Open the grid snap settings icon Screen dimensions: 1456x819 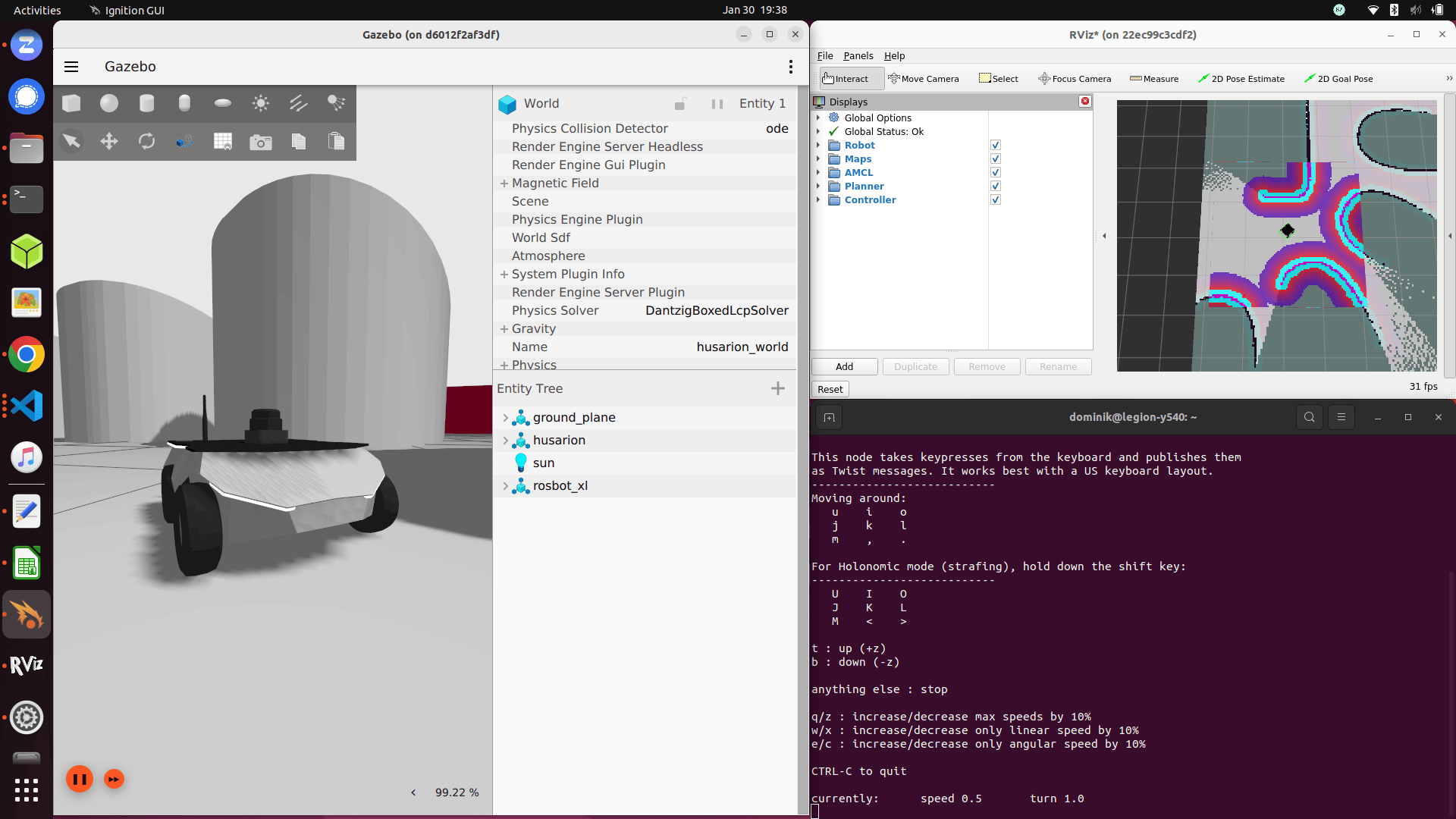(x=223, y=141)
